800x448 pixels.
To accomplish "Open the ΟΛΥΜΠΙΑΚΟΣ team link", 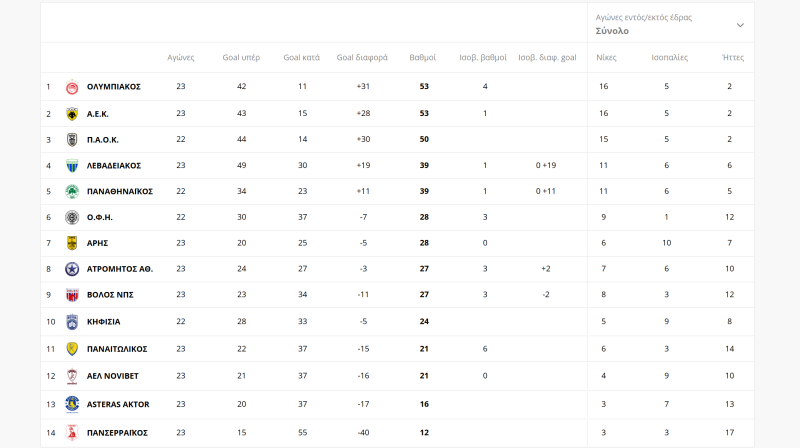I will [x=114, y=87].
